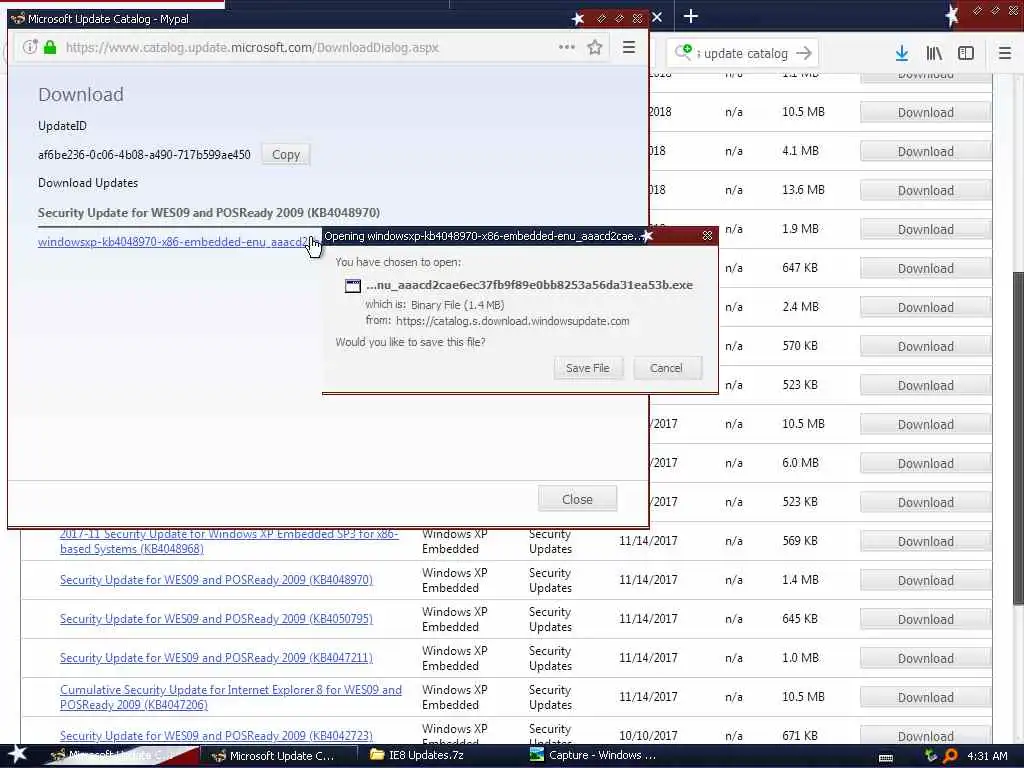The image size is (1024, 768).
Task: Open KB4050795 update link
Action: (x=216, y=619)
